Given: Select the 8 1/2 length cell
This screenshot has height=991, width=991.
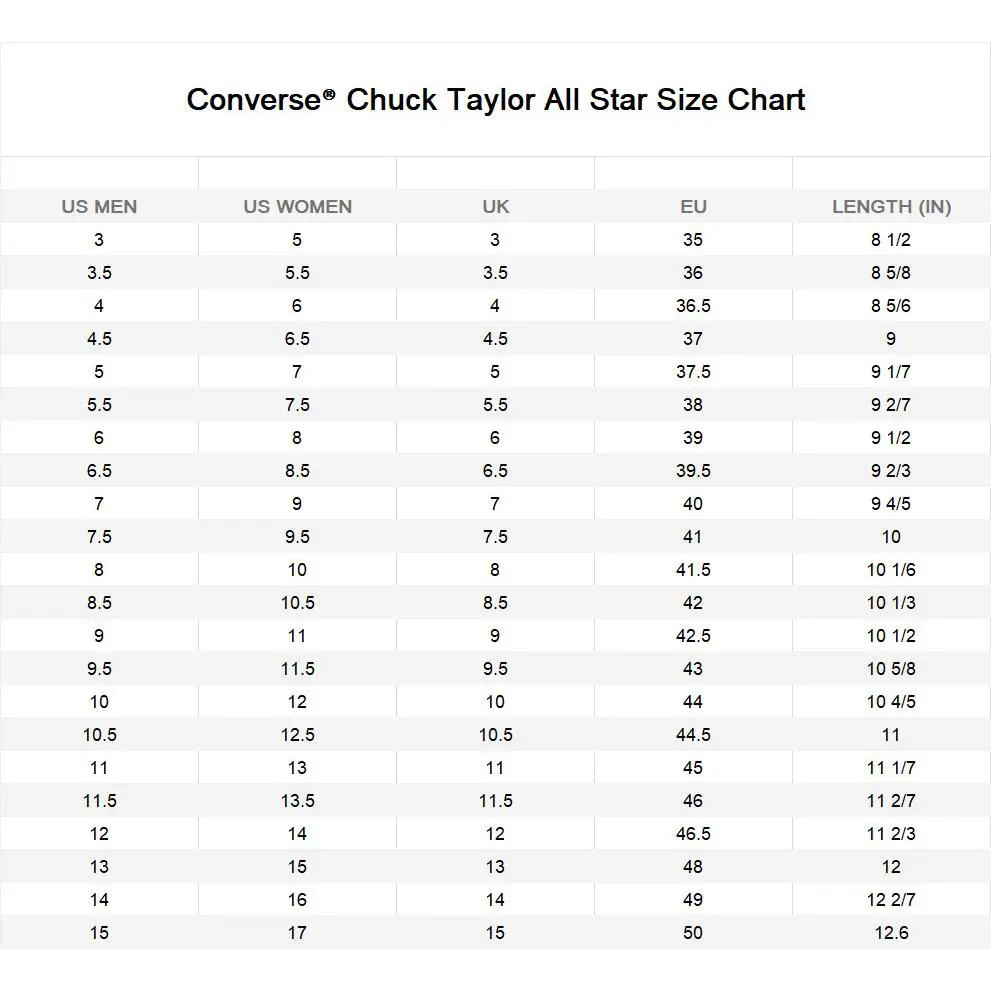Looking at the screenshot, I should pyautogui.click(x=891, y=240).
